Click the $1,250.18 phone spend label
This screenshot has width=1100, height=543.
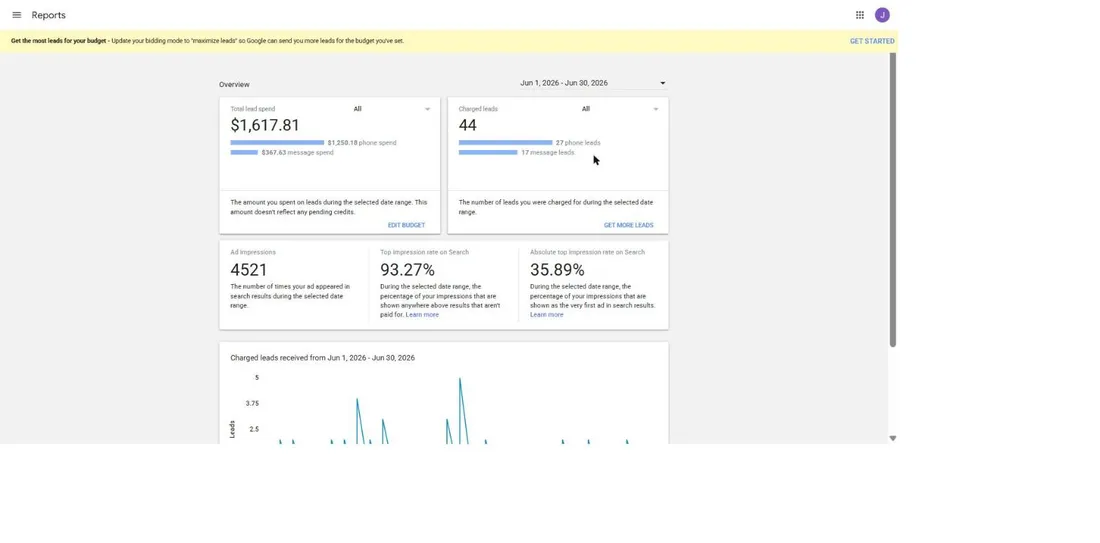(x=362, y=142)
